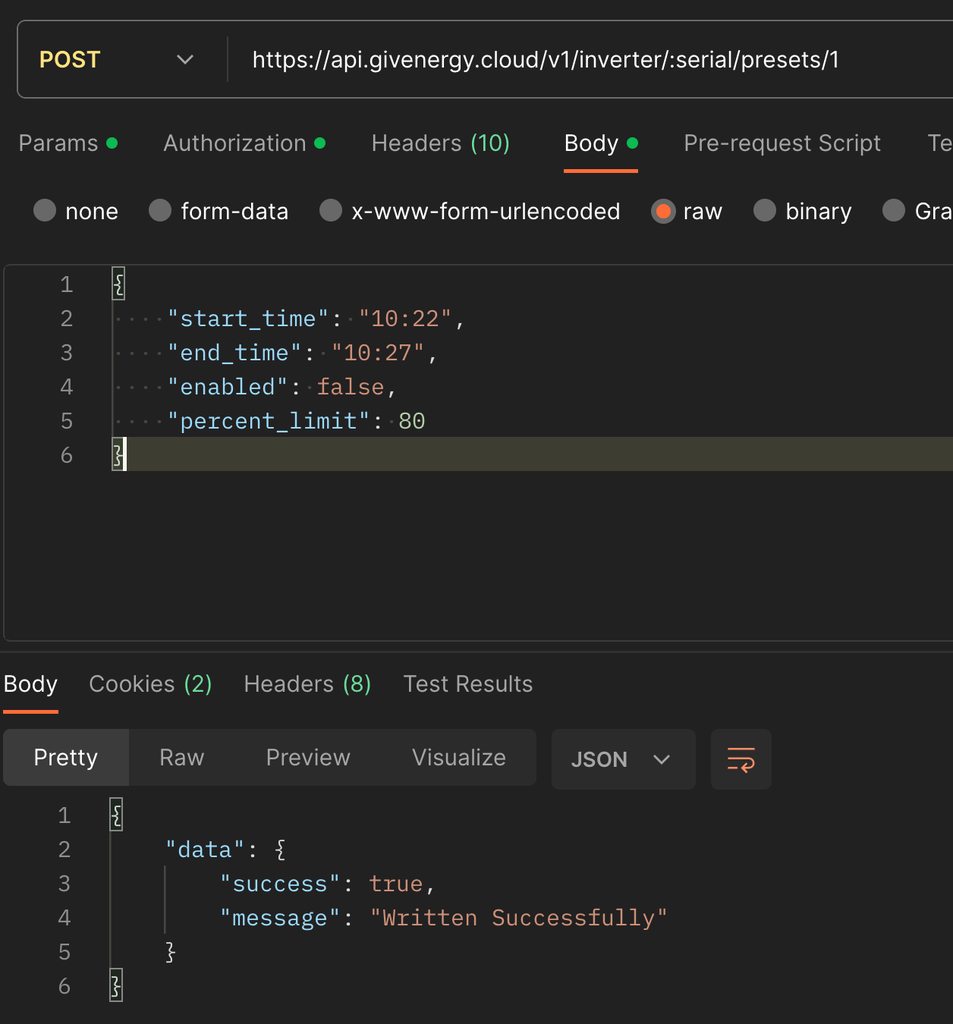Screen dimensions: 953x1024
Task: Switch to the Params tab
Action: (58, 143)
